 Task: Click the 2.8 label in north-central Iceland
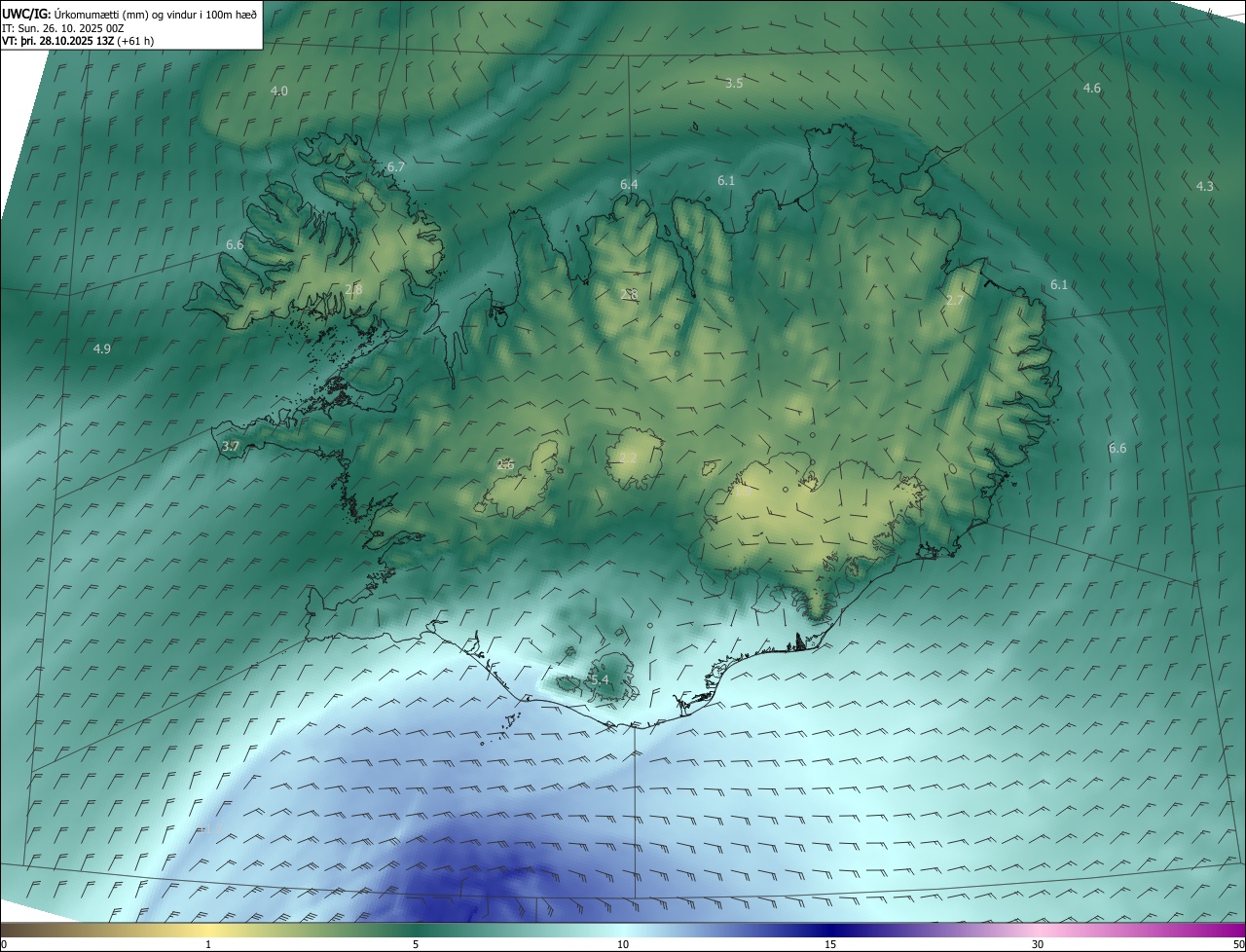(629, 293)
